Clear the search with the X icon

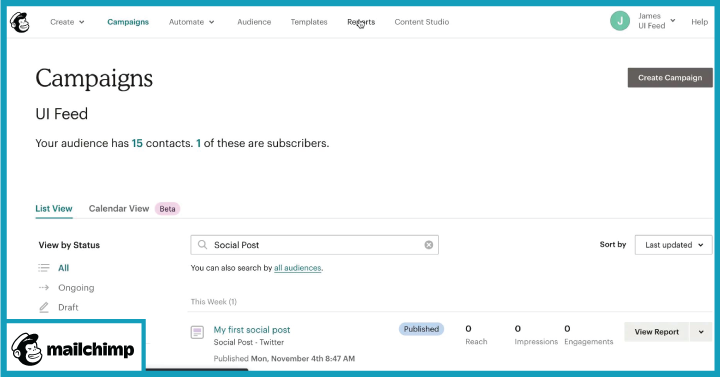point(428,245)
